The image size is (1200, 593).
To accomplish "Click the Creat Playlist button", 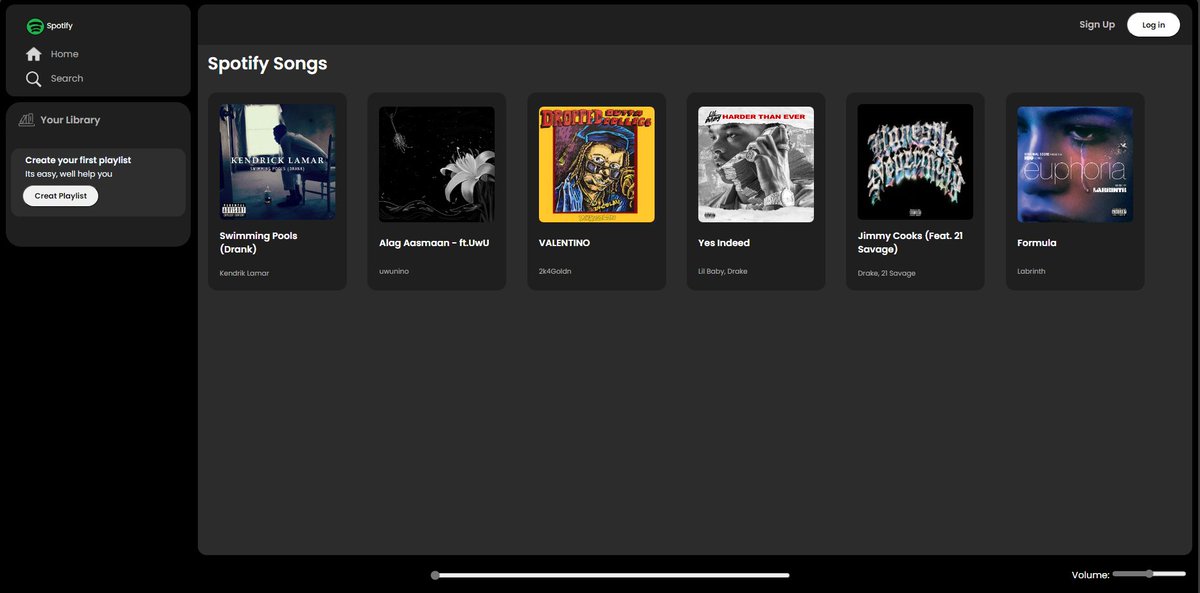I will click(x=60, y=196).
